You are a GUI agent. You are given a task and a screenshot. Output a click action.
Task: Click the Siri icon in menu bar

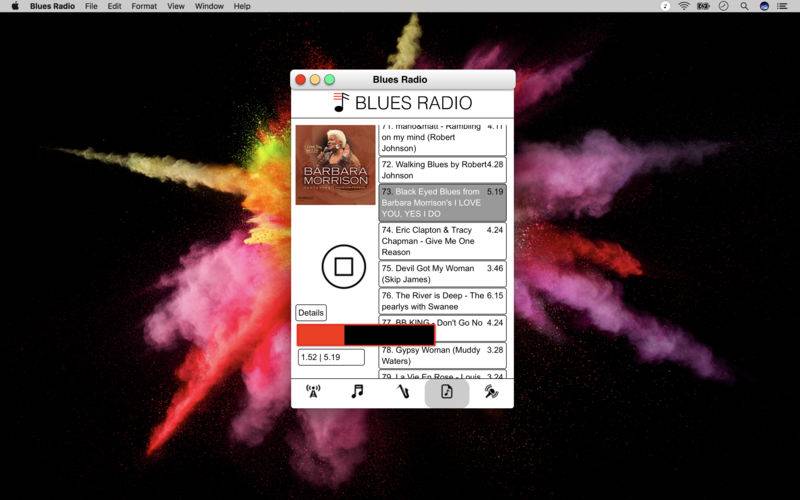764,6
